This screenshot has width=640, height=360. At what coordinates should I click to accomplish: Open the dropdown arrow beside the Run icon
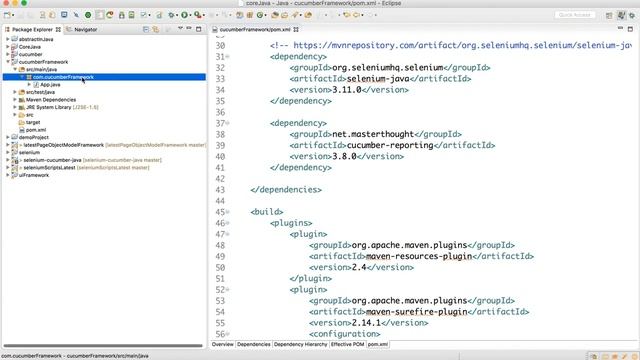coord(190,16)
